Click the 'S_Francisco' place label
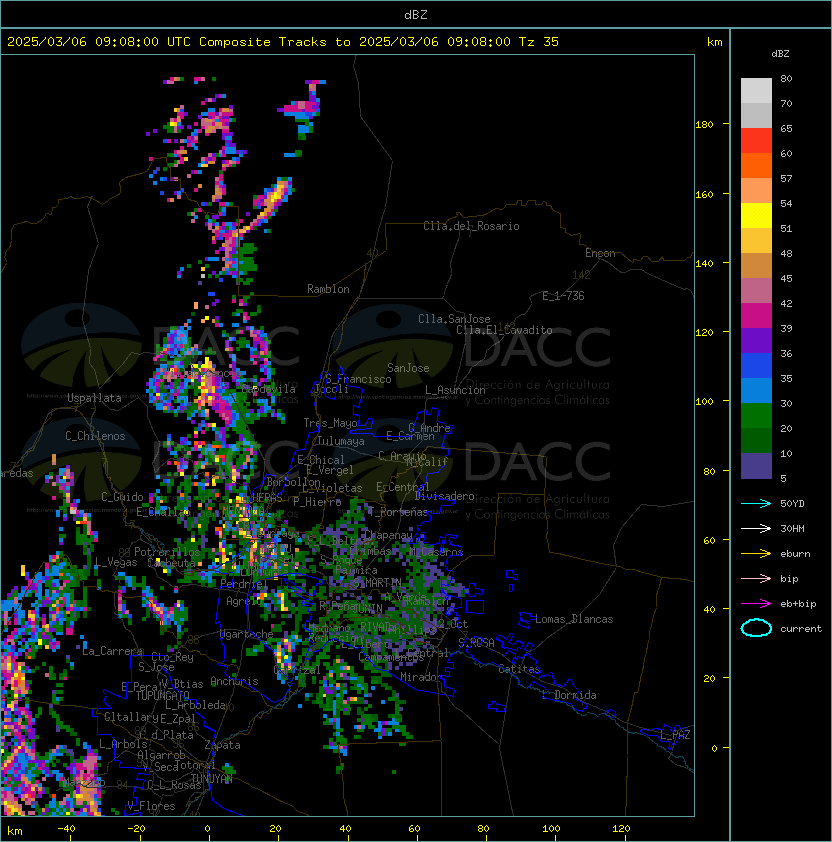832x842 pixels. [358, 379]
